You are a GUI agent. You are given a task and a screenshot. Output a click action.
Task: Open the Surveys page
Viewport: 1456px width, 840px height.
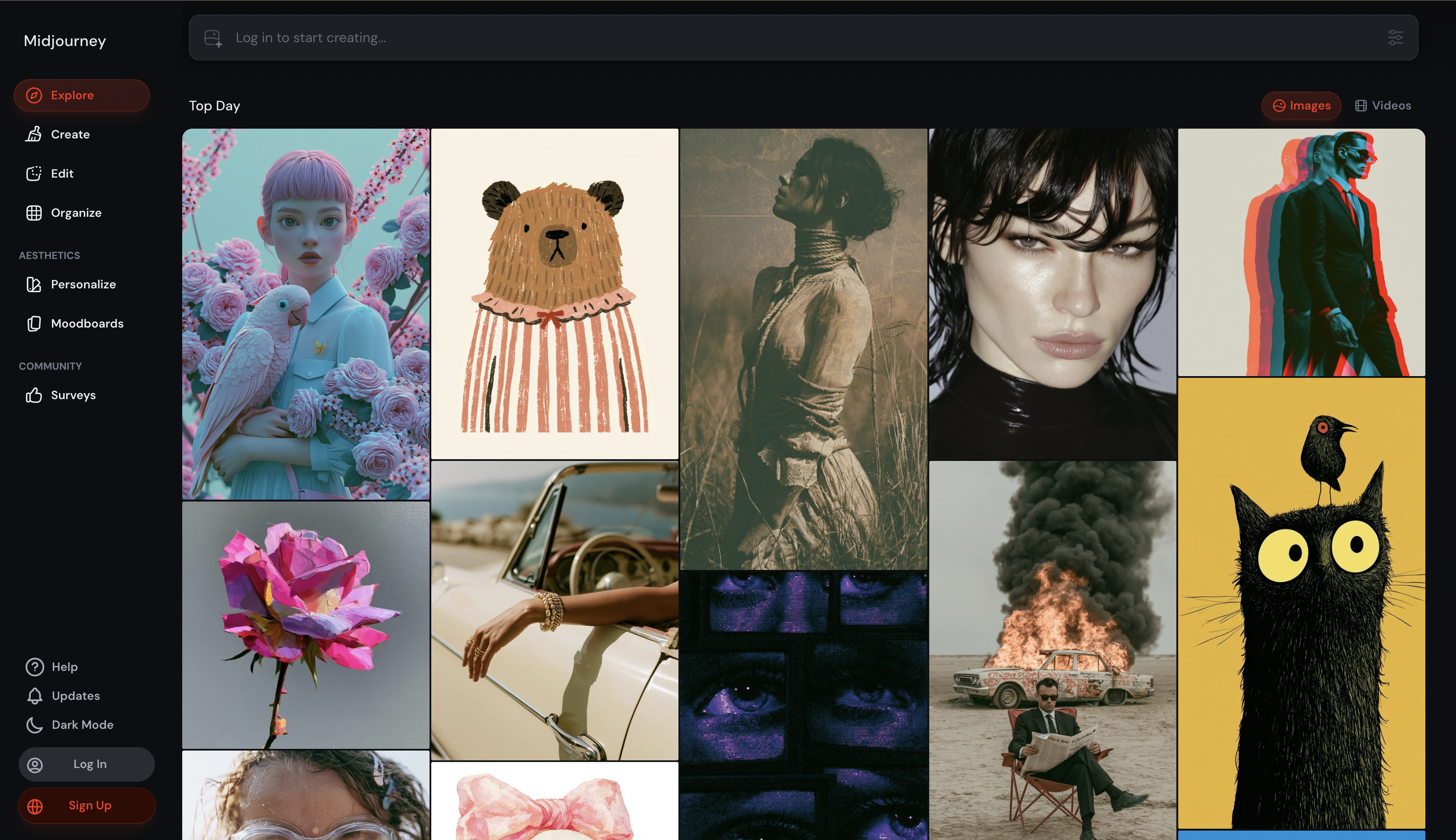pos(81,394)
